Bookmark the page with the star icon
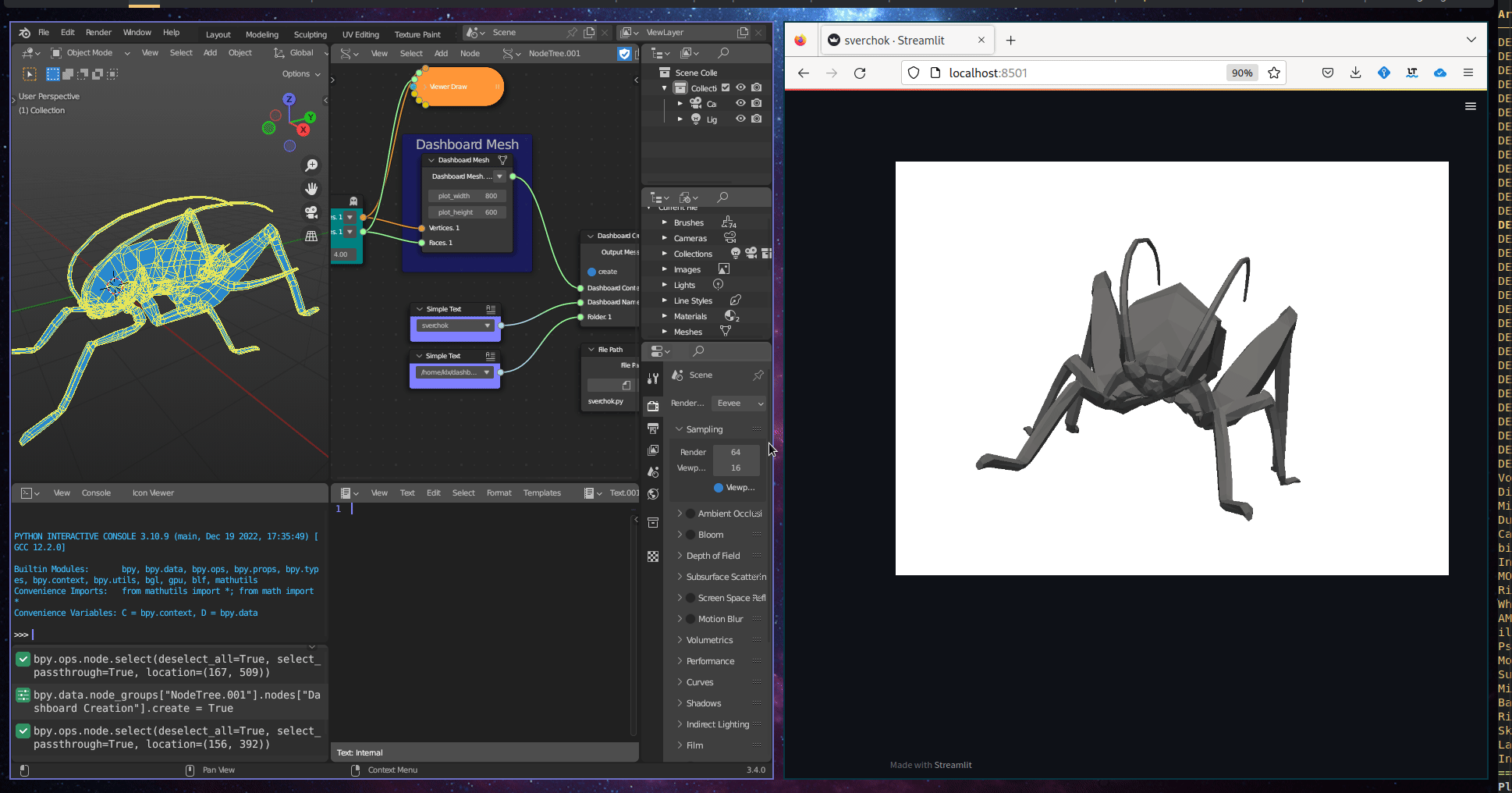This screenshot has height=793, width=1512. [1274, 73]
